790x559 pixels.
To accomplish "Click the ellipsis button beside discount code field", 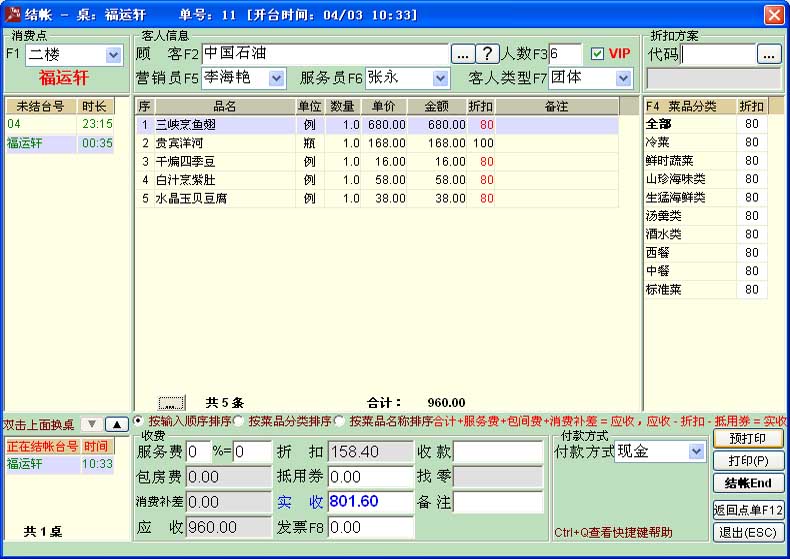I will pos(768,54).
